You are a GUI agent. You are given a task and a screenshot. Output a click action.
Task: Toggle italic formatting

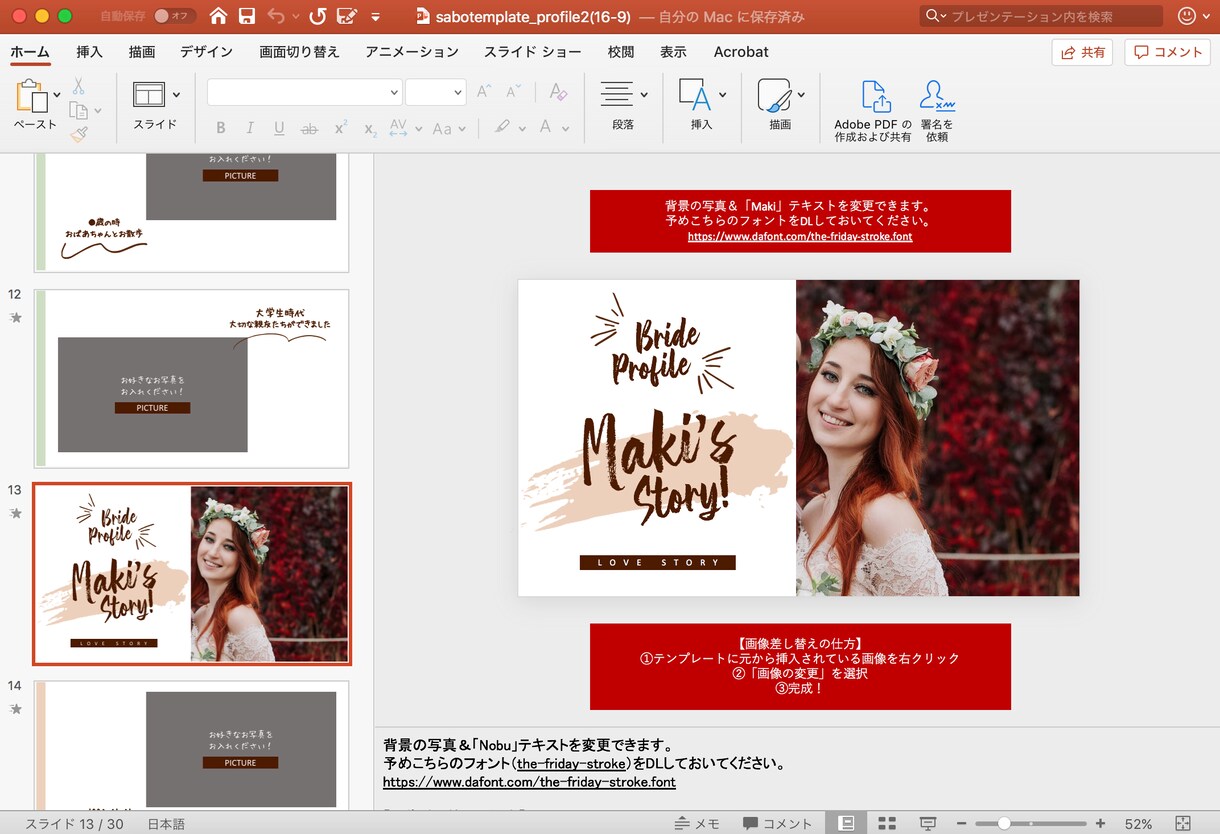pyautogui.click(x=250, y=128)
